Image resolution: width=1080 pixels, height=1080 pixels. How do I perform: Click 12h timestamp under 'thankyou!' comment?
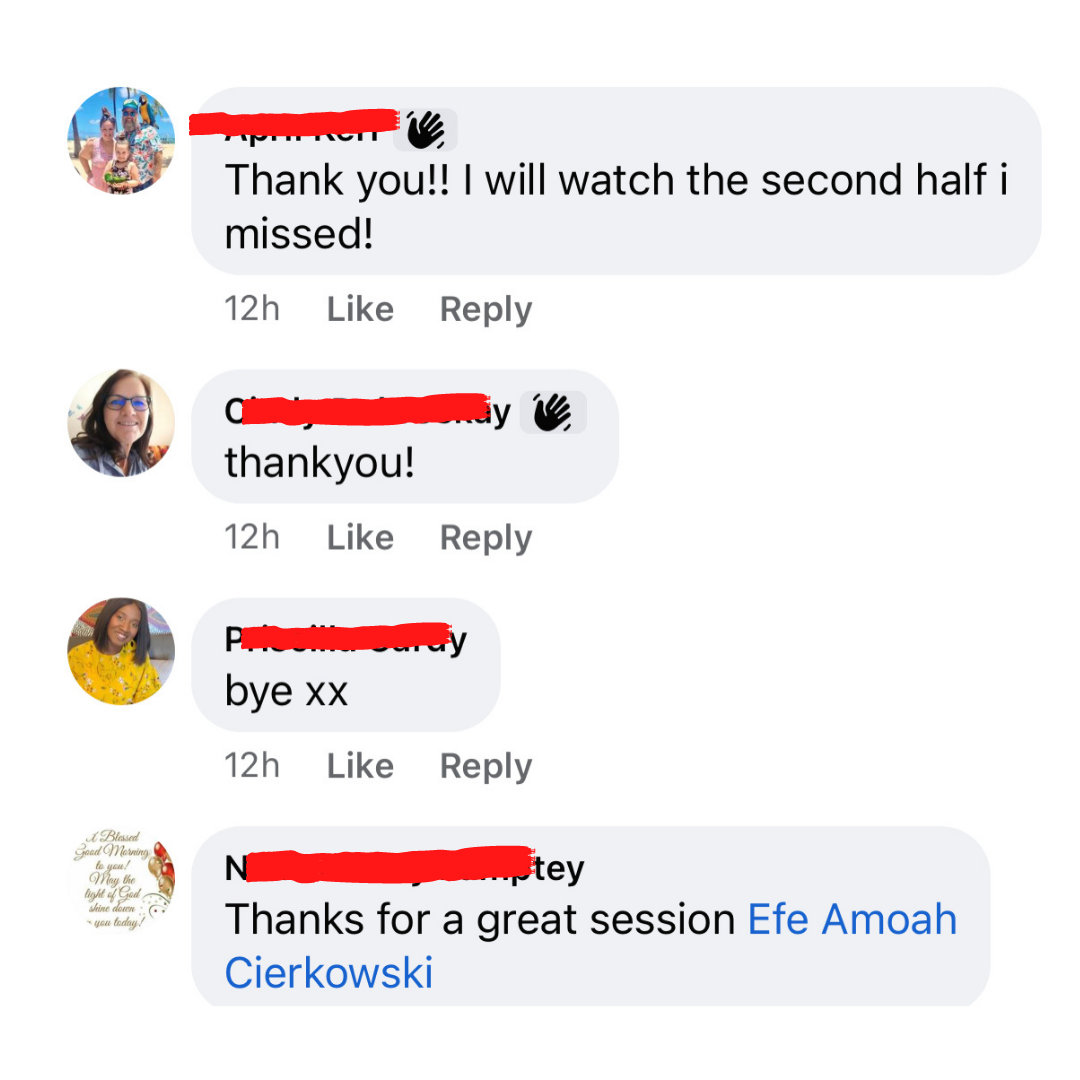(x=252, y=537)
